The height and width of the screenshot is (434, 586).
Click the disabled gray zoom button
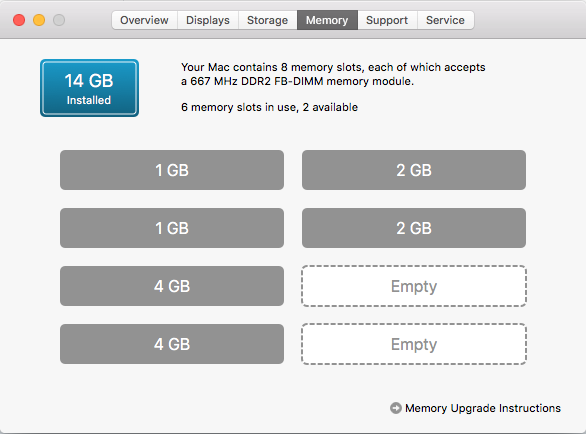click(x=59, y=20)
